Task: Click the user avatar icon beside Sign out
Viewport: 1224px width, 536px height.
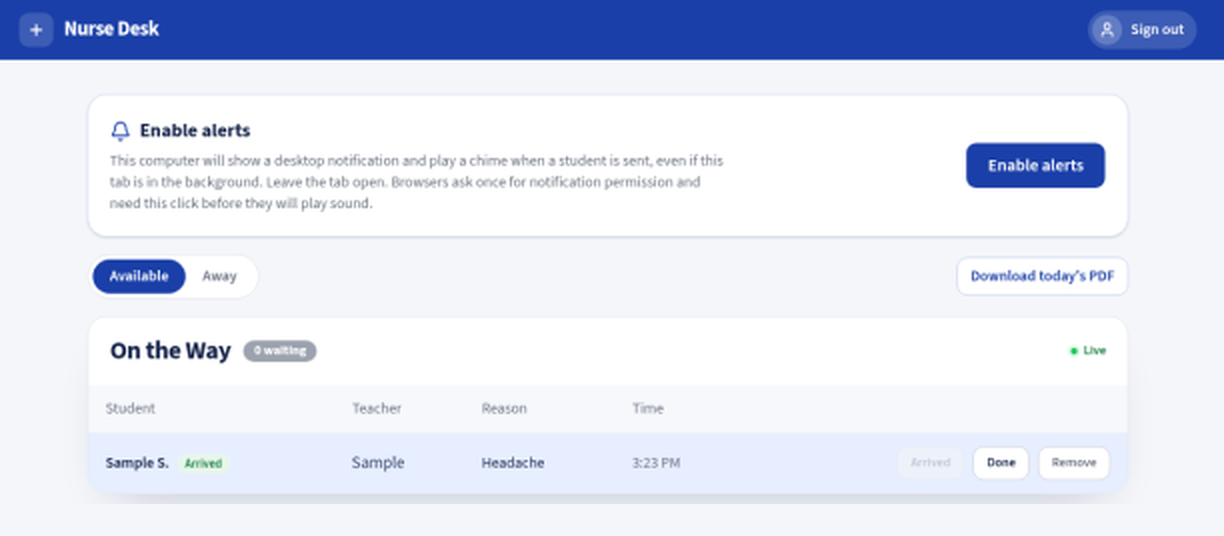Action: coord(1107,30)
